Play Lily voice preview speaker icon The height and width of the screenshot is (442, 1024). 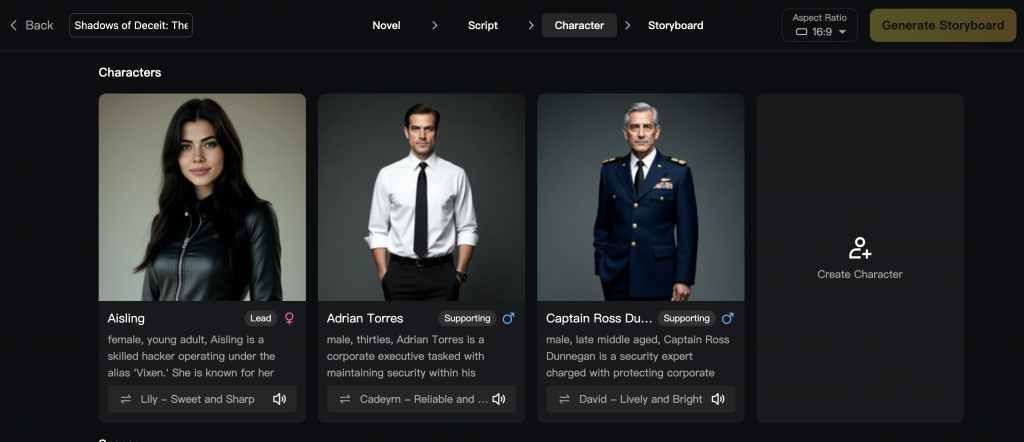[x=279, y=399]
